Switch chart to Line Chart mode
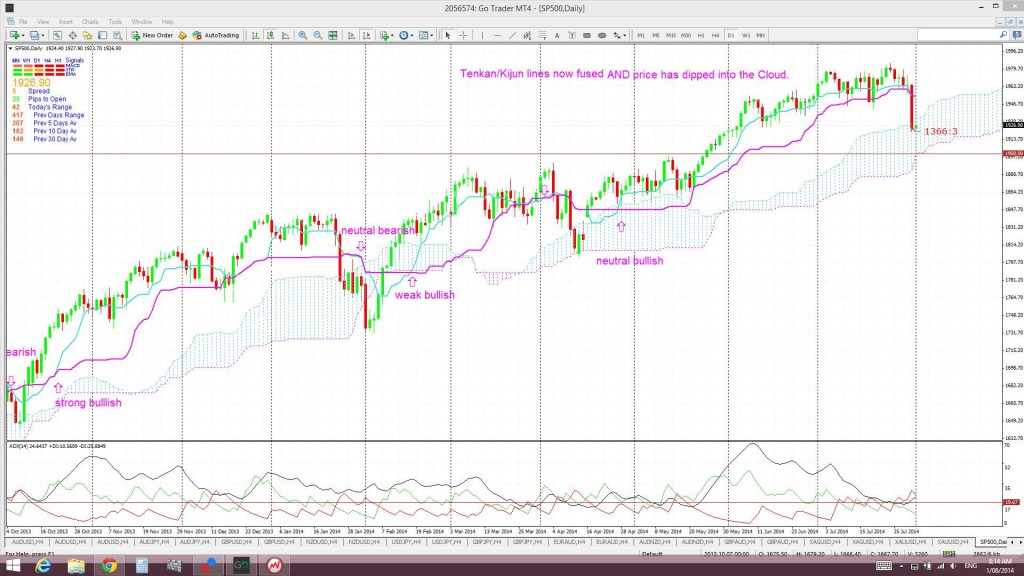 click(285, 35)
